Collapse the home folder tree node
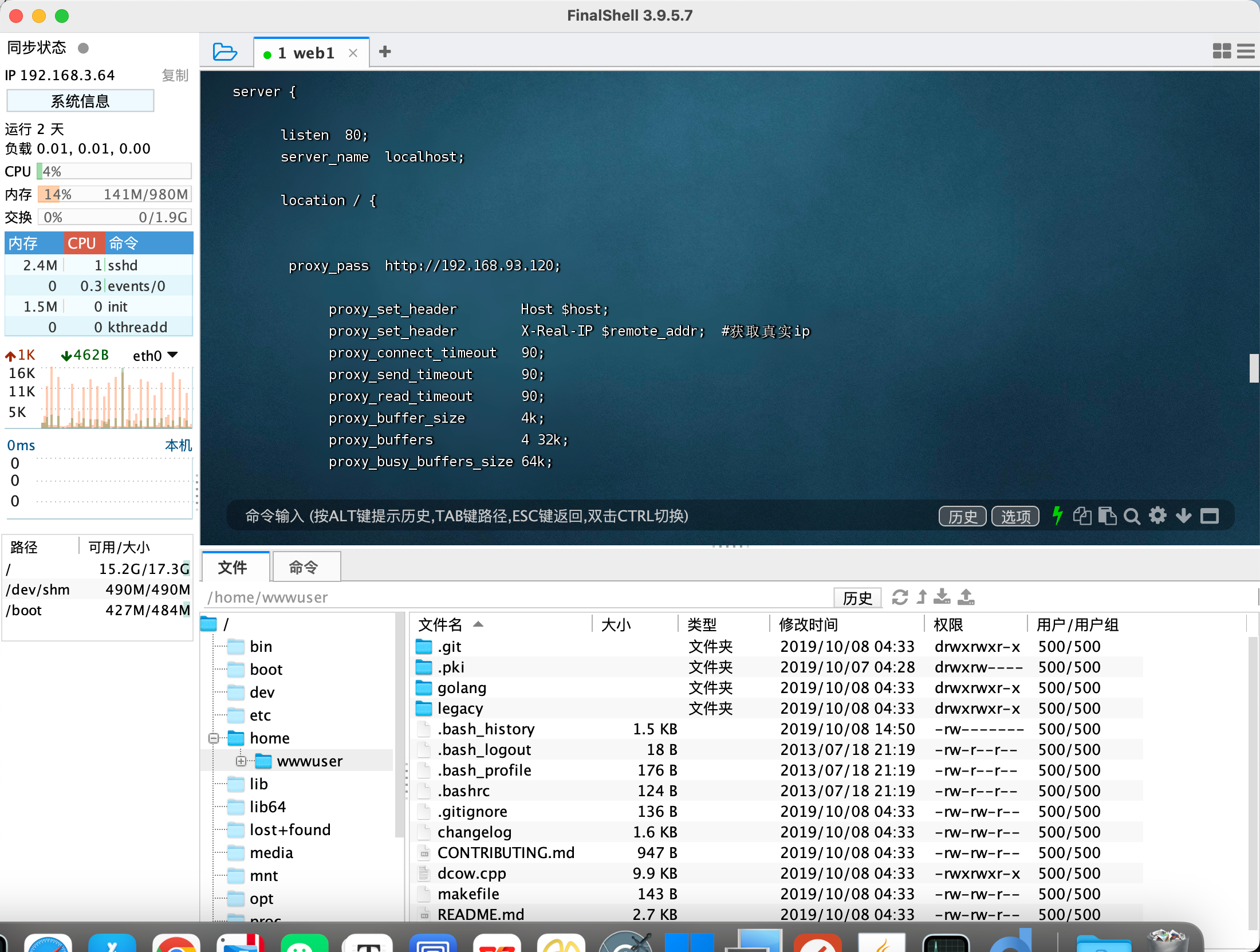The width and height of the screenshot is (1260, 952). coord(214,738)
